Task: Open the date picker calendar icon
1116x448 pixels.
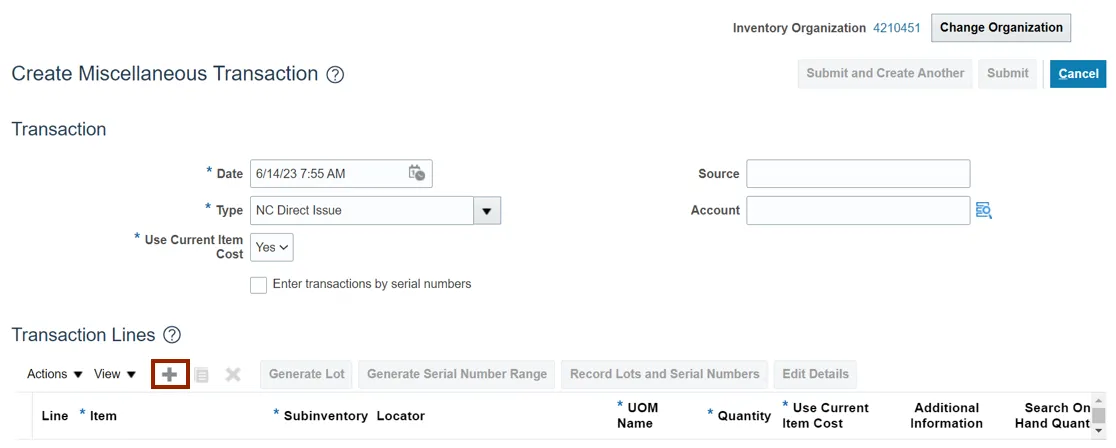Action: coord(417,173)
